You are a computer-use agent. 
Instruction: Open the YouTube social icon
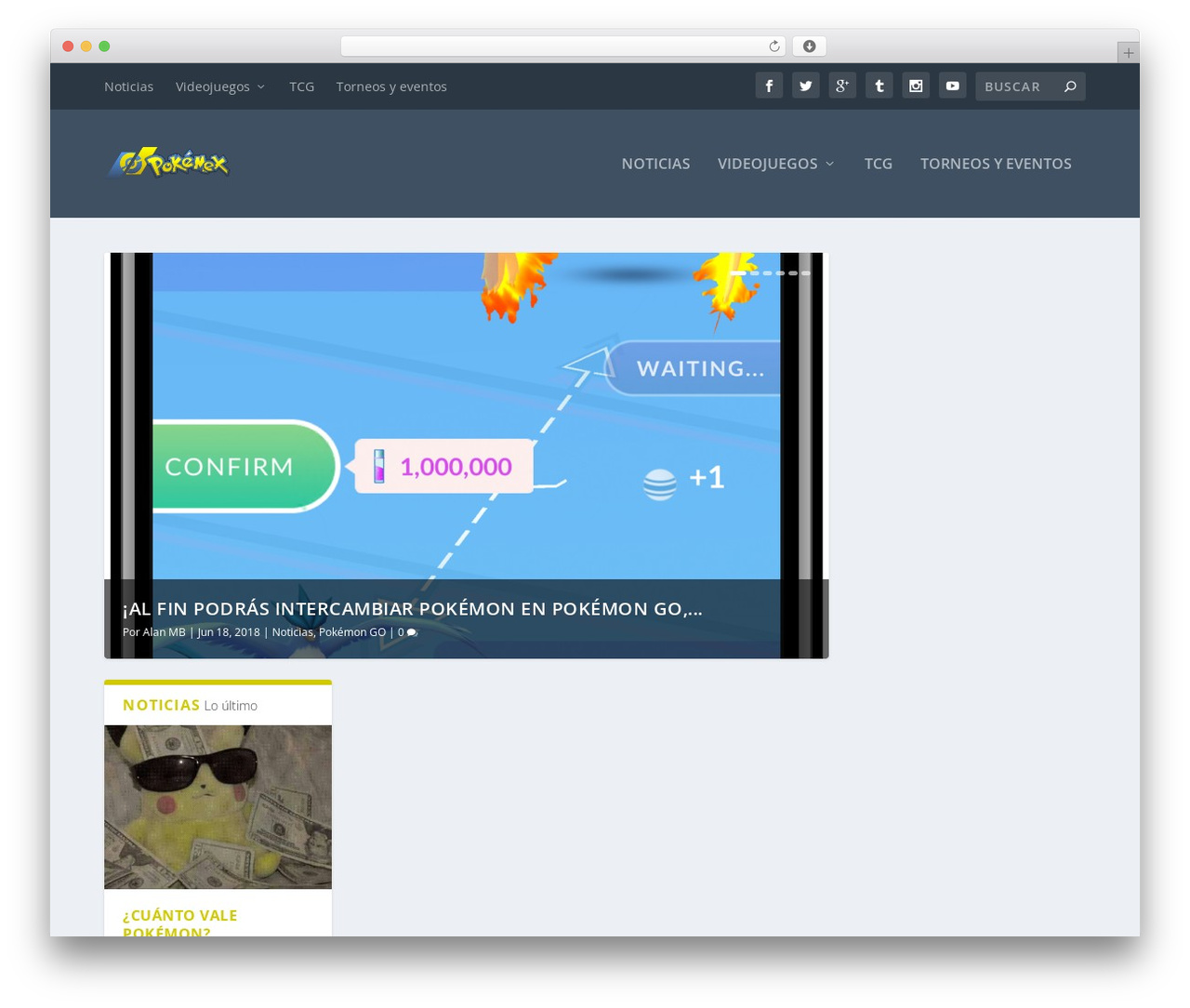[x=952, y=86]
